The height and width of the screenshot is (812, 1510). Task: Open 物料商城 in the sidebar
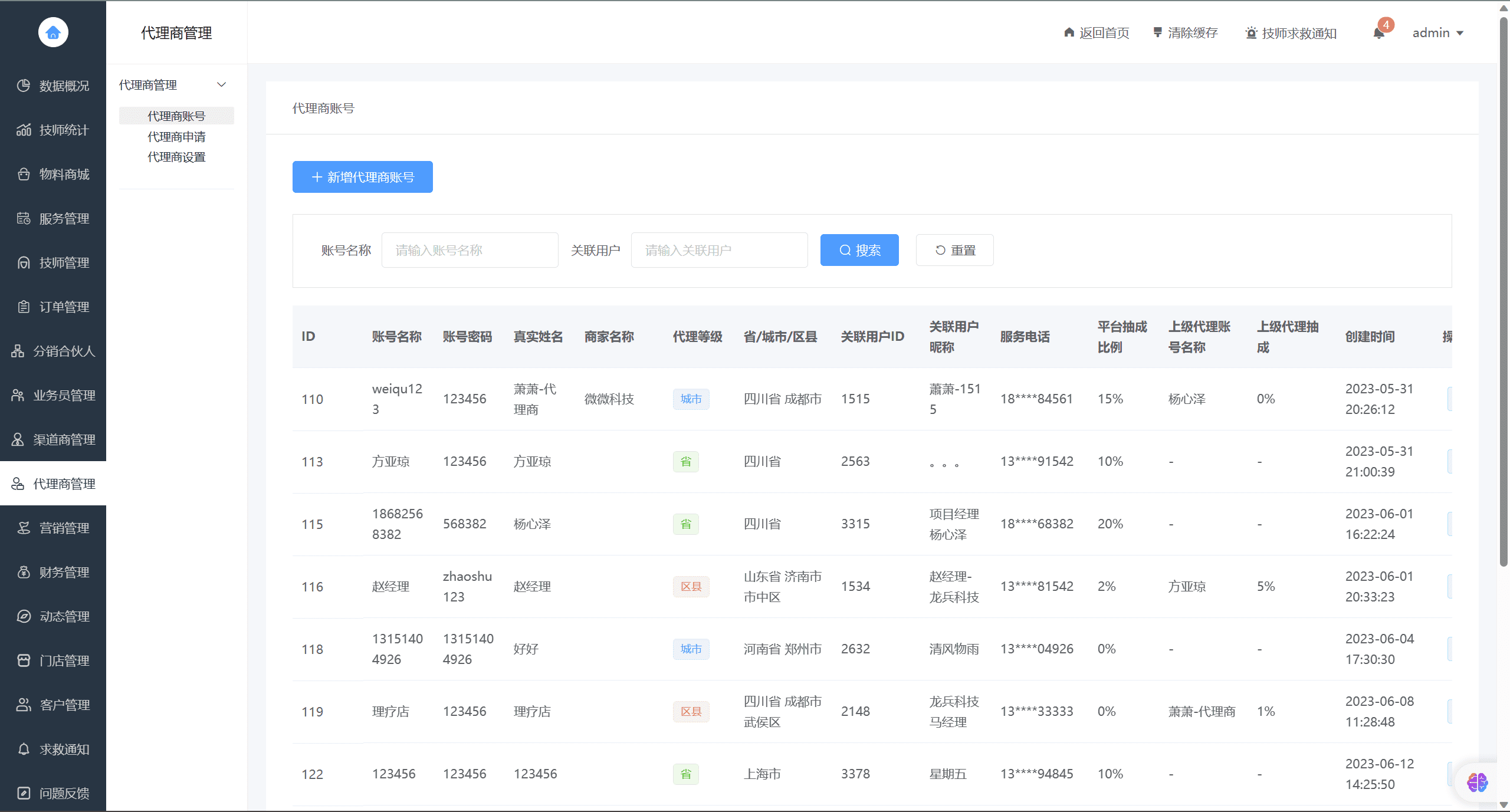tap(53, 175)
